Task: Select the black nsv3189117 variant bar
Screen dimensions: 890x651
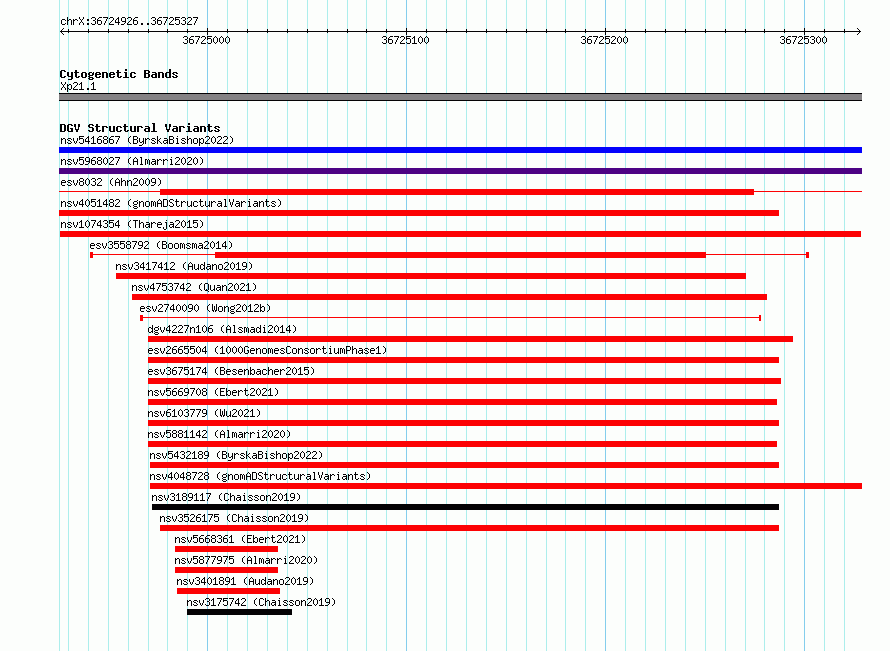Action: point(465,507)
